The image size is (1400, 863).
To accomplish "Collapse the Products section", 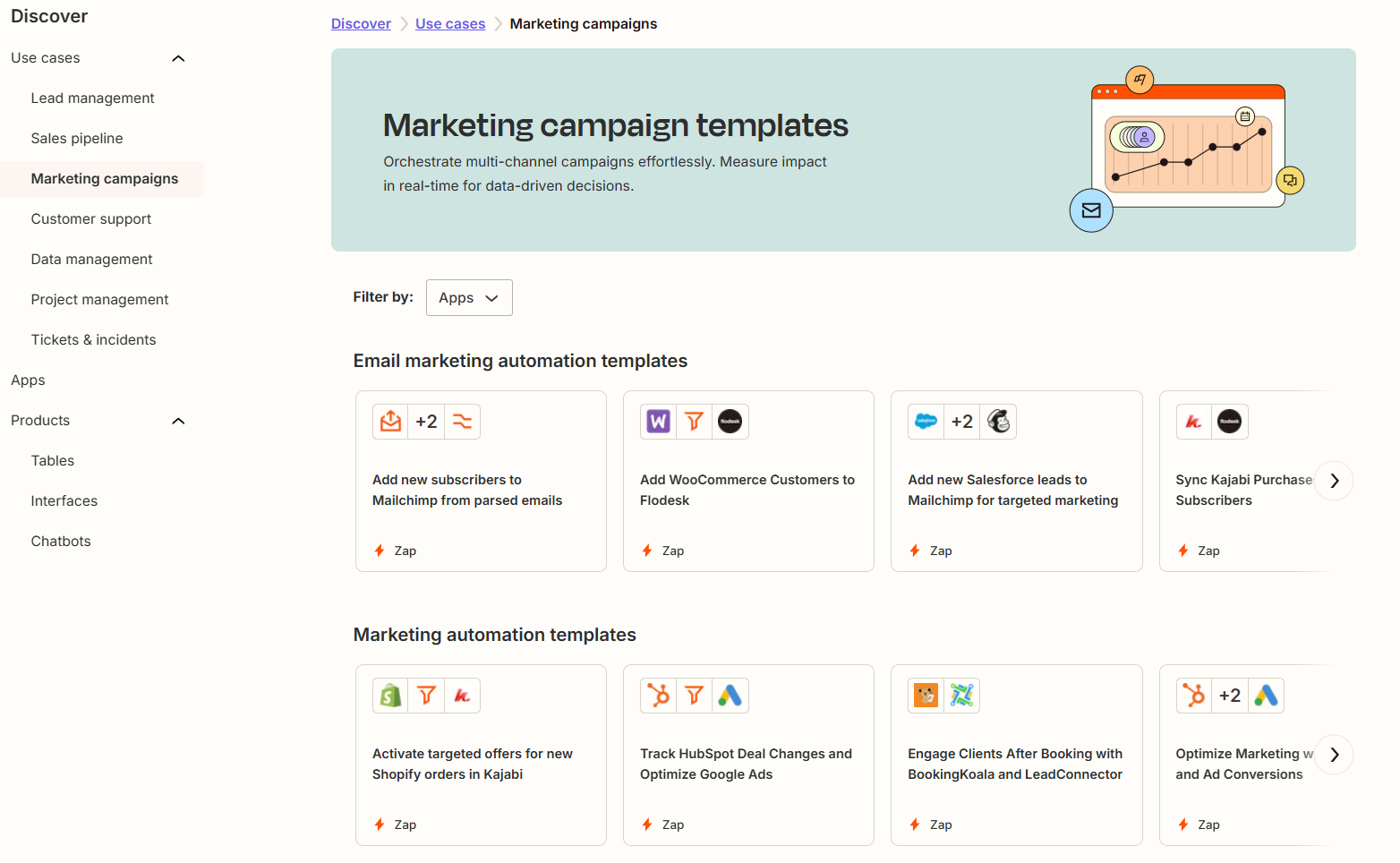I will coord(177,421).
